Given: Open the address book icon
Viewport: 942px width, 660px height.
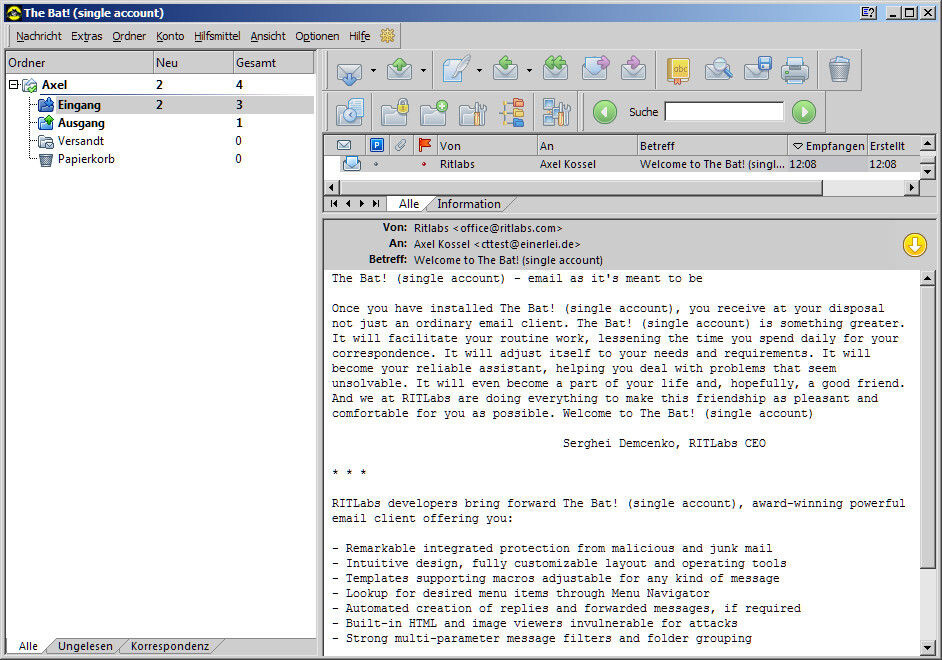Looking at the screenshot, I should (x=681, y=70).
